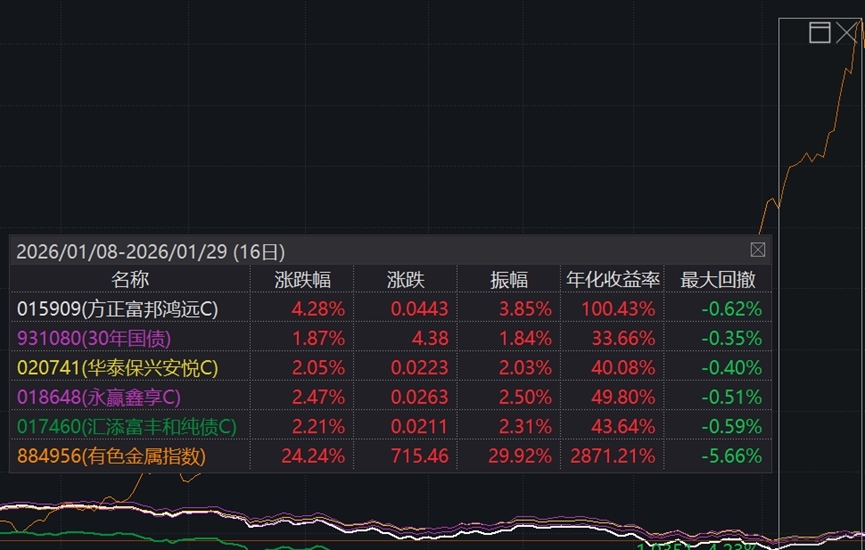Click 0.0443 change value cell

click(x=419, y=308)
